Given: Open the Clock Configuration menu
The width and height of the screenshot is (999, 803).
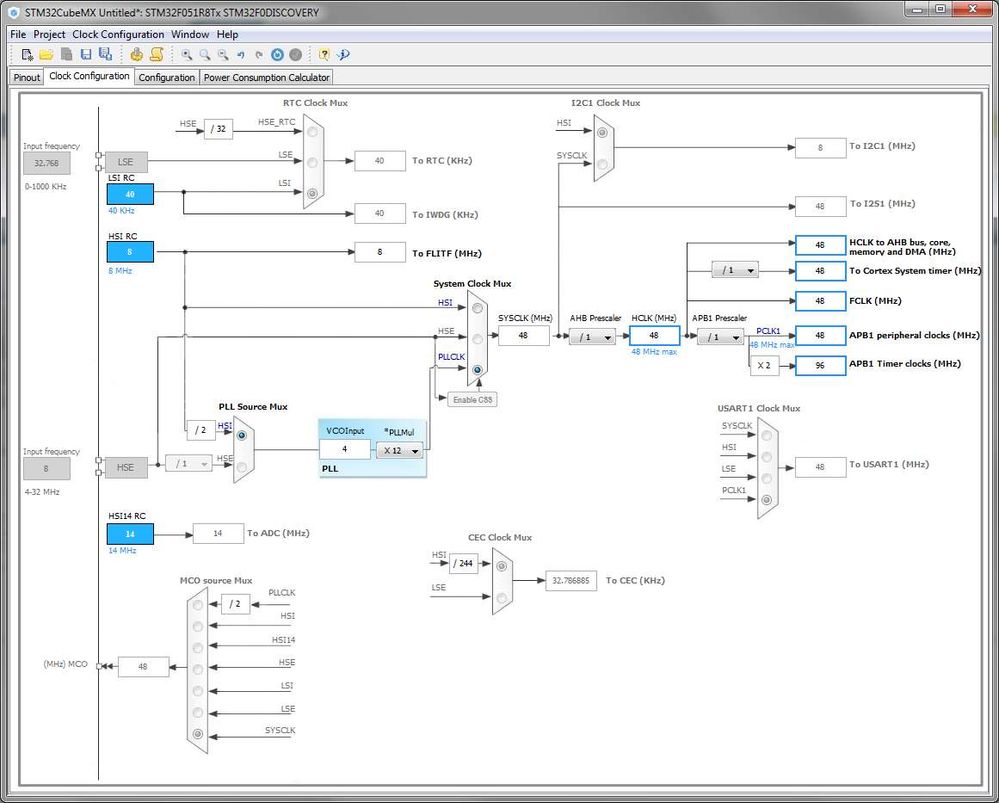Looking at the screenshot, I should 118,34.
